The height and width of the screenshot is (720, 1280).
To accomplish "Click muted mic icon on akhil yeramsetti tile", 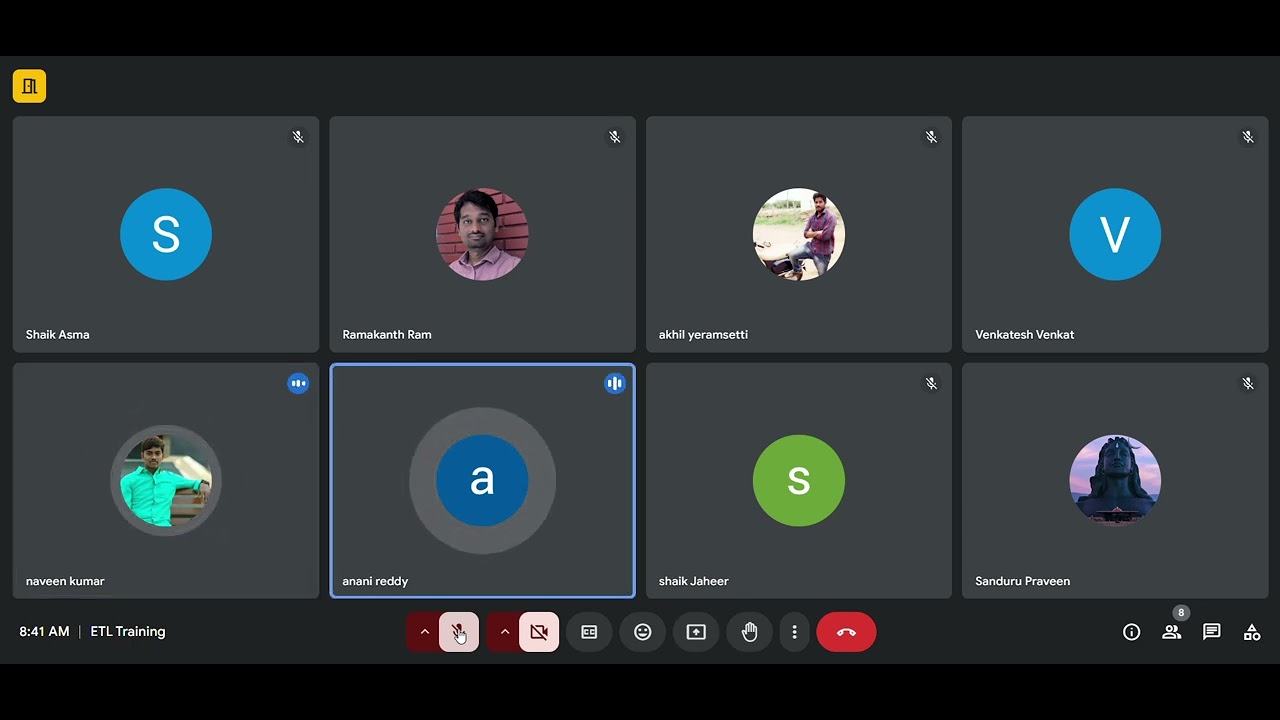I will click(931, 136).
